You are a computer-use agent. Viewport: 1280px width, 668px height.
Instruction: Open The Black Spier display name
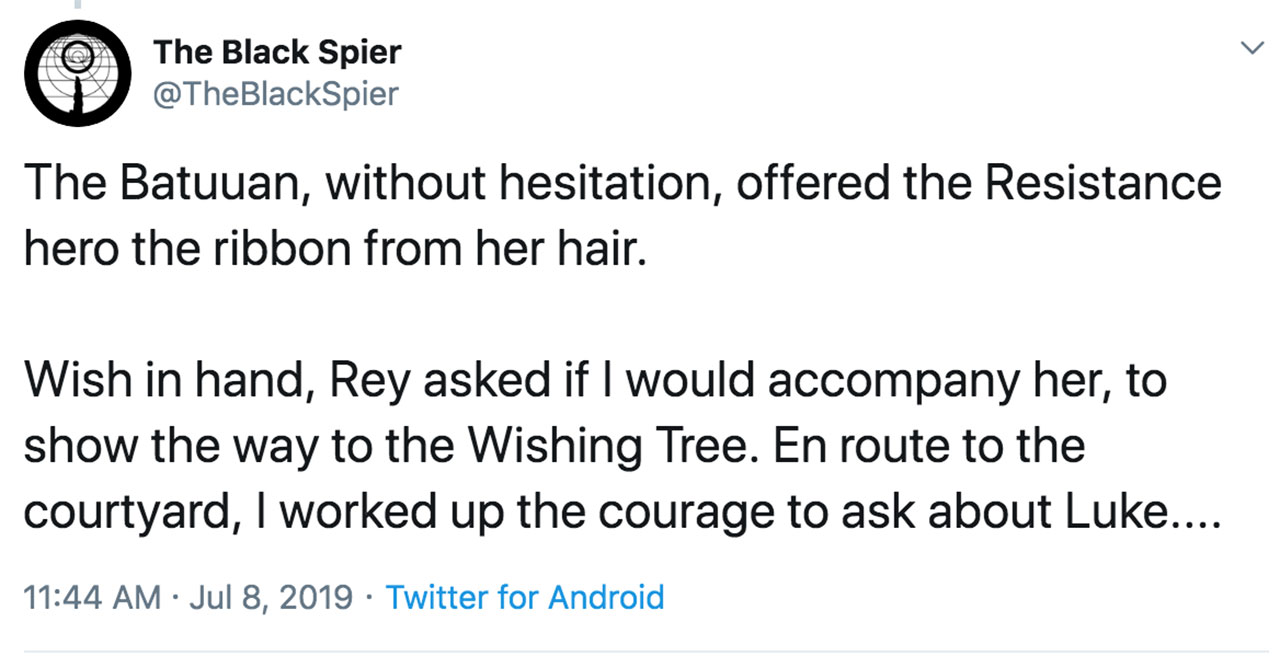click(x=277, y=52)
